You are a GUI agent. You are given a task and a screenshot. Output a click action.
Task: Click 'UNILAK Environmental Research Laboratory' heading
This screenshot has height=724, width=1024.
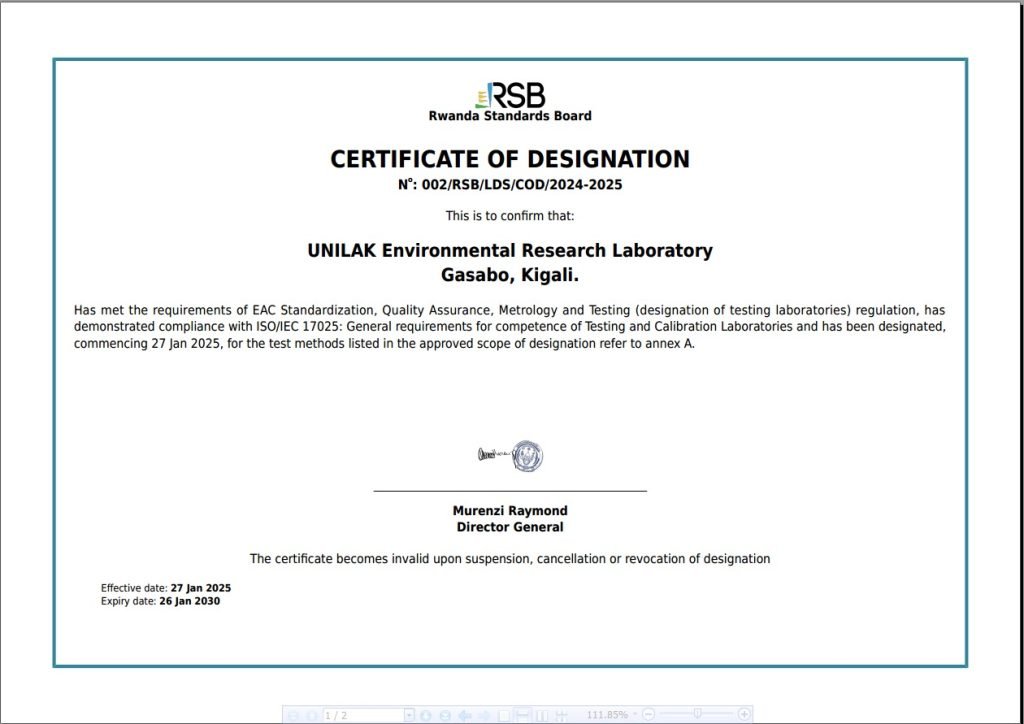click(510, 251)
